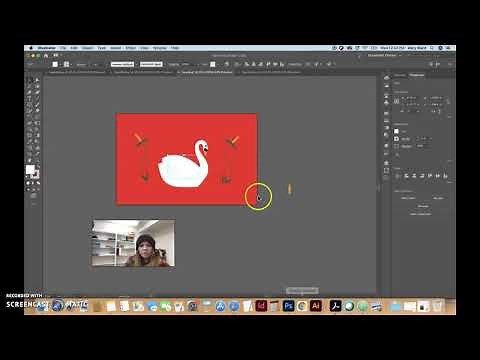Click the toolbar Fill color box
This screenshot has width=480, height=360.
(x=30, y=170)
